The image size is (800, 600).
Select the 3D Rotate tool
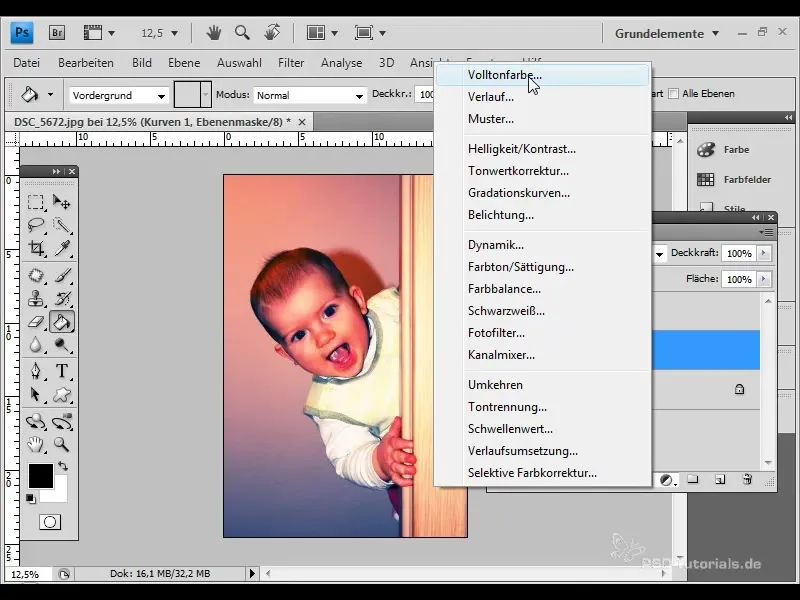pyautogui.click(x=35, y=421)
